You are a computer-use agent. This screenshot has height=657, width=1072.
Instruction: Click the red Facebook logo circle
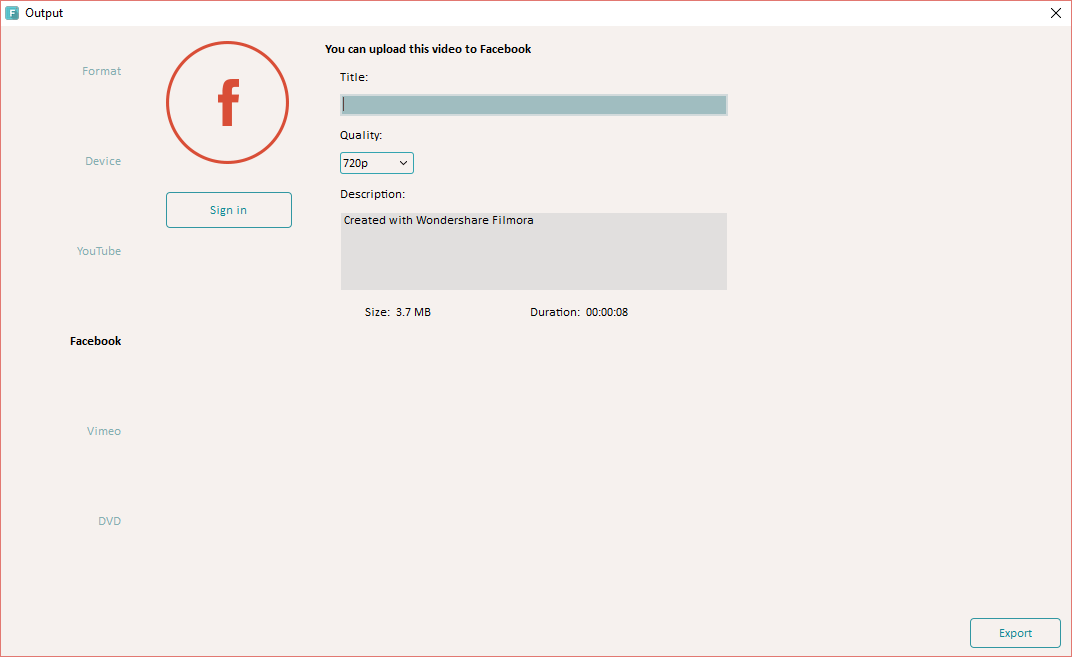click(228, 103)
